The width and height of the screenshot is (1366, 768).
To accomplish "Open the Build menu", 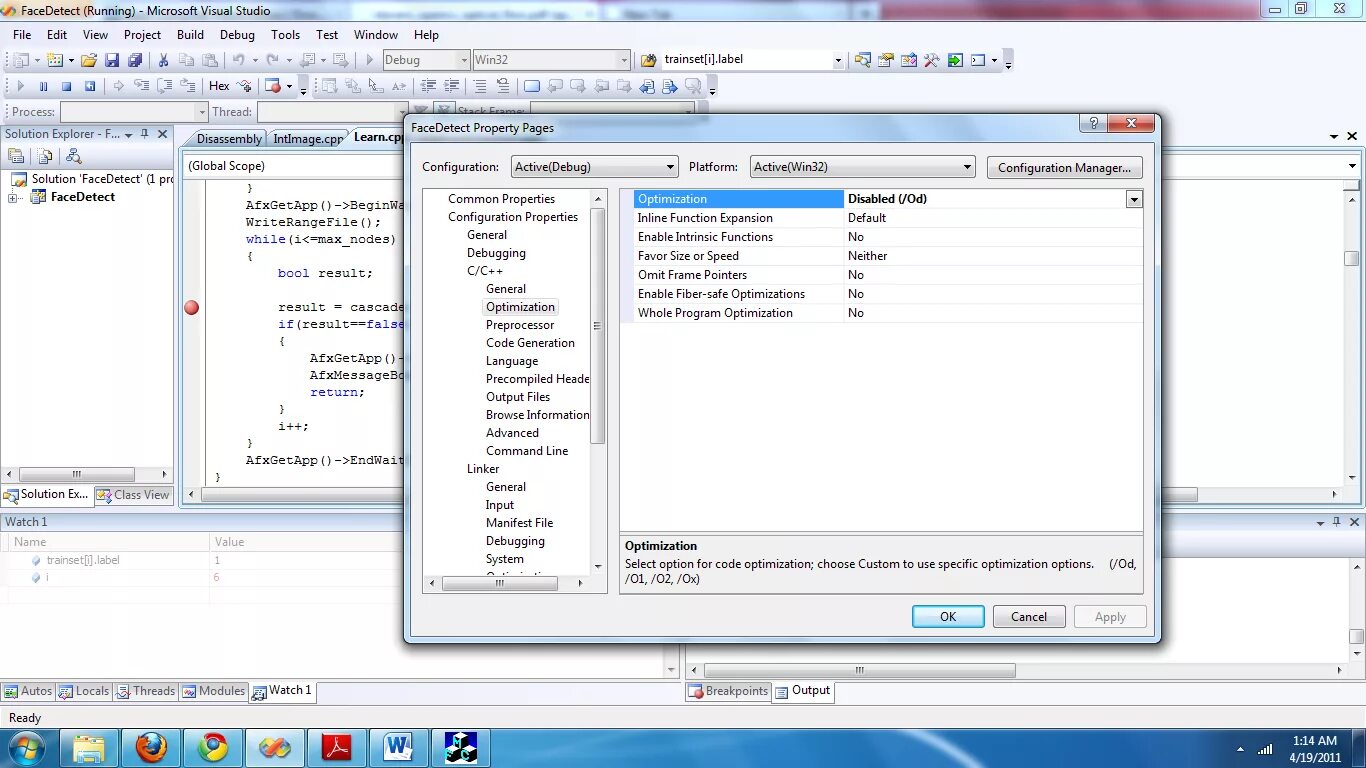I will [190, 34].
